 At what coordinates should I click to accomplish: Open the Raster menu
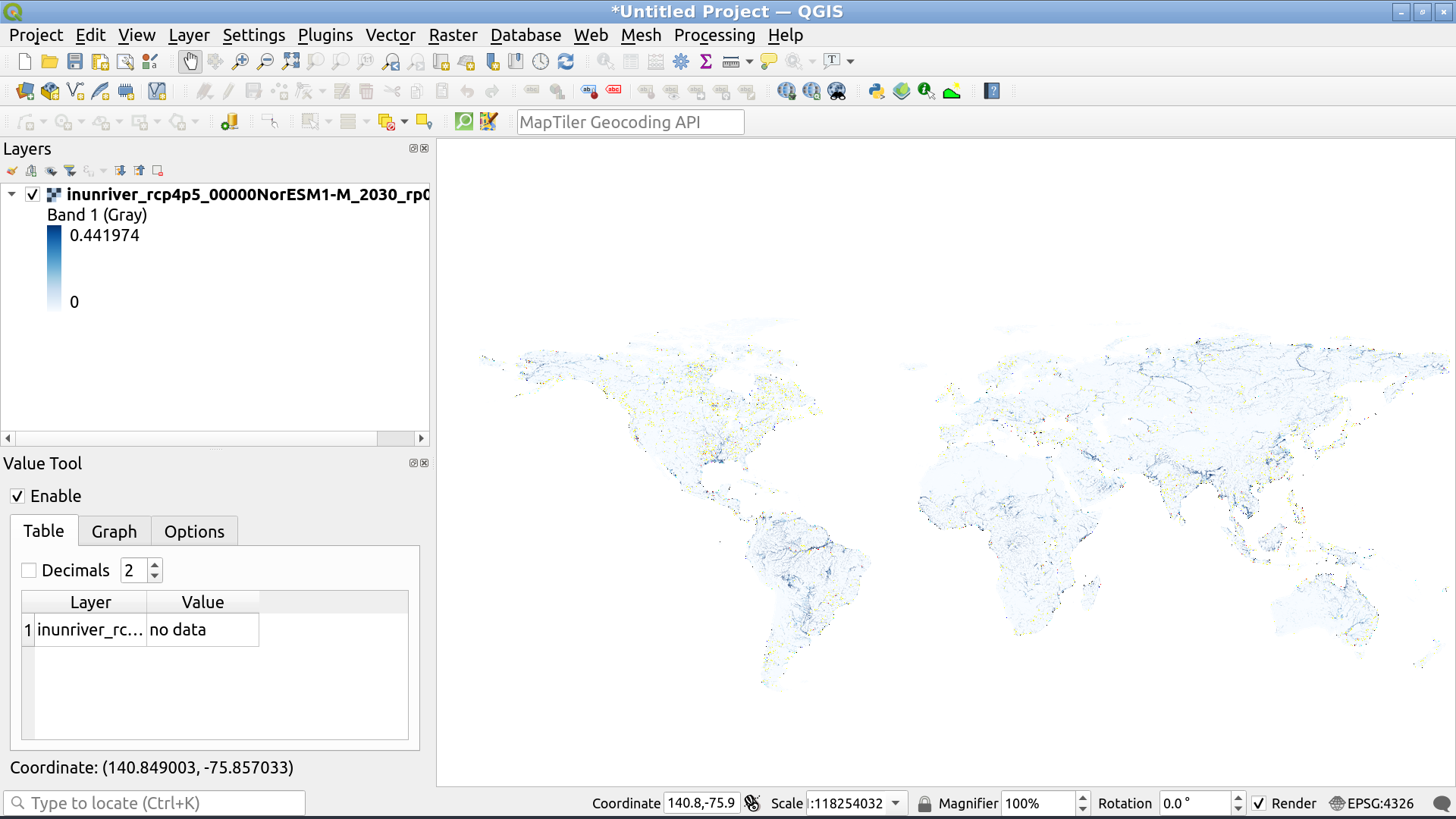pyautogui.click(x=453, y=35)
